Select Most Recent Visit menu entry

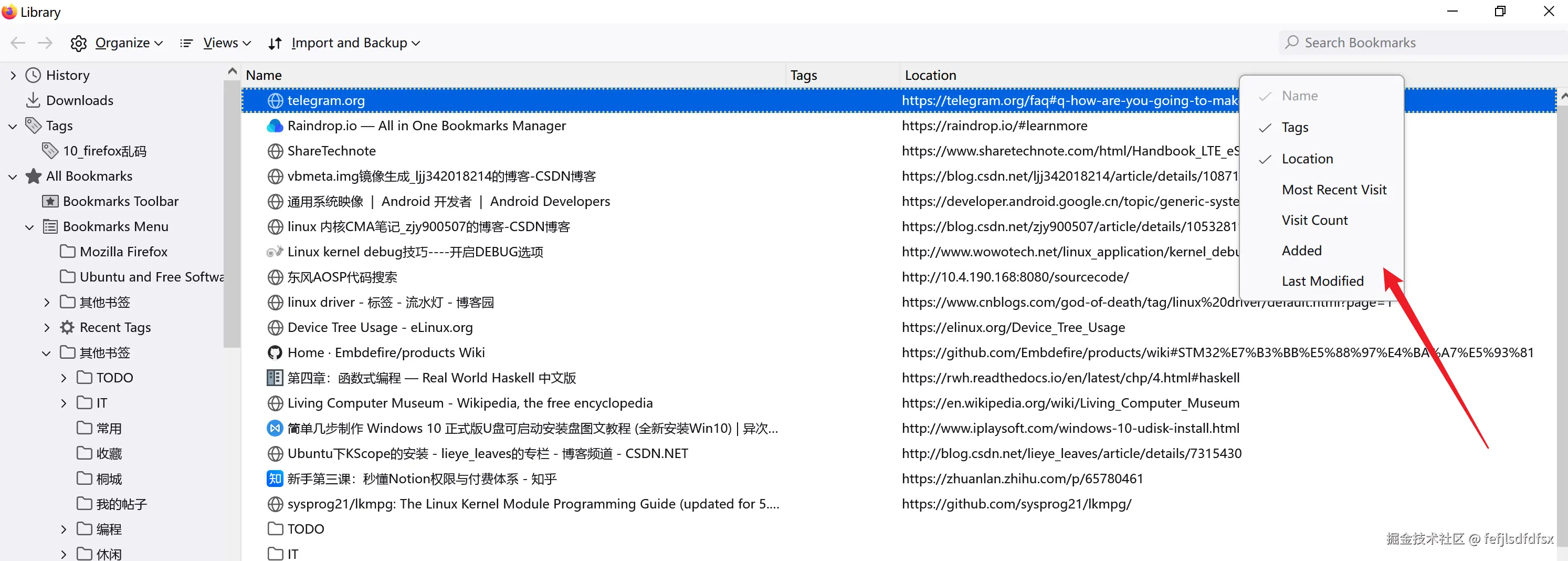point(1334,190)
